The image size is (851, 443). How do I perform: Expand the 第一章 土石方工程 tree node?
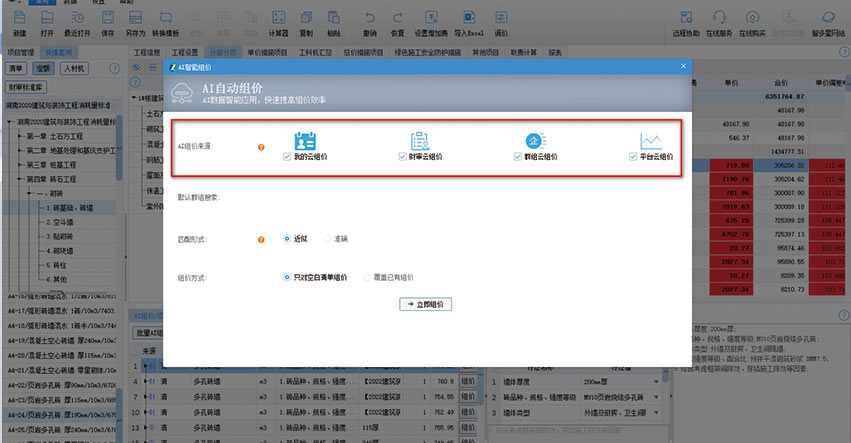coord(21,136)
